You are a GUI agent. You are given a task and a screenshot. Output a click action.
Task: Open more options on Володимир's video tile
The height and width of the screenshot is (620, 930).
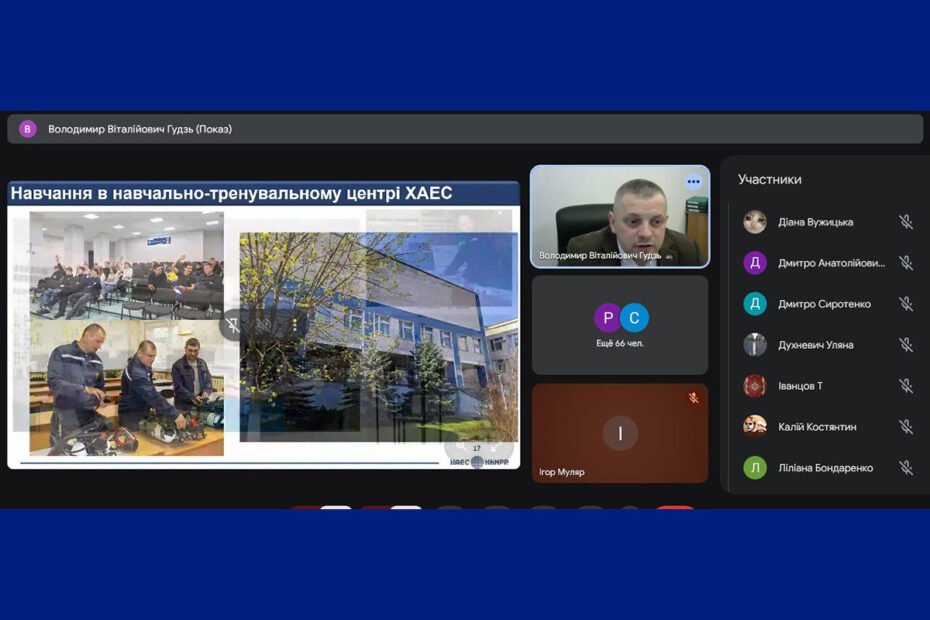tap(693, 182)
